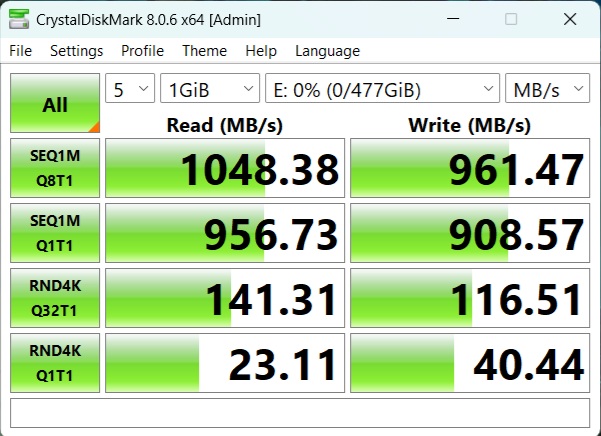
Task: Open the Profile menu
Action: tap(142, 51)
